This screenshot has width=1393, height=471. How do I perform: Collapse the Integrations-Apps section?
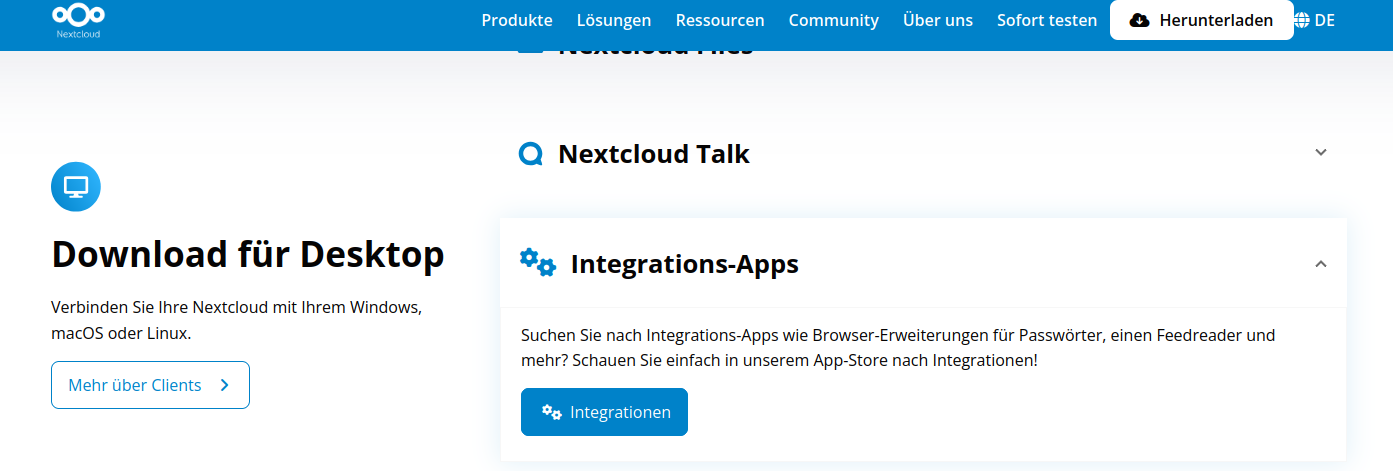[x=1321, y=264]
